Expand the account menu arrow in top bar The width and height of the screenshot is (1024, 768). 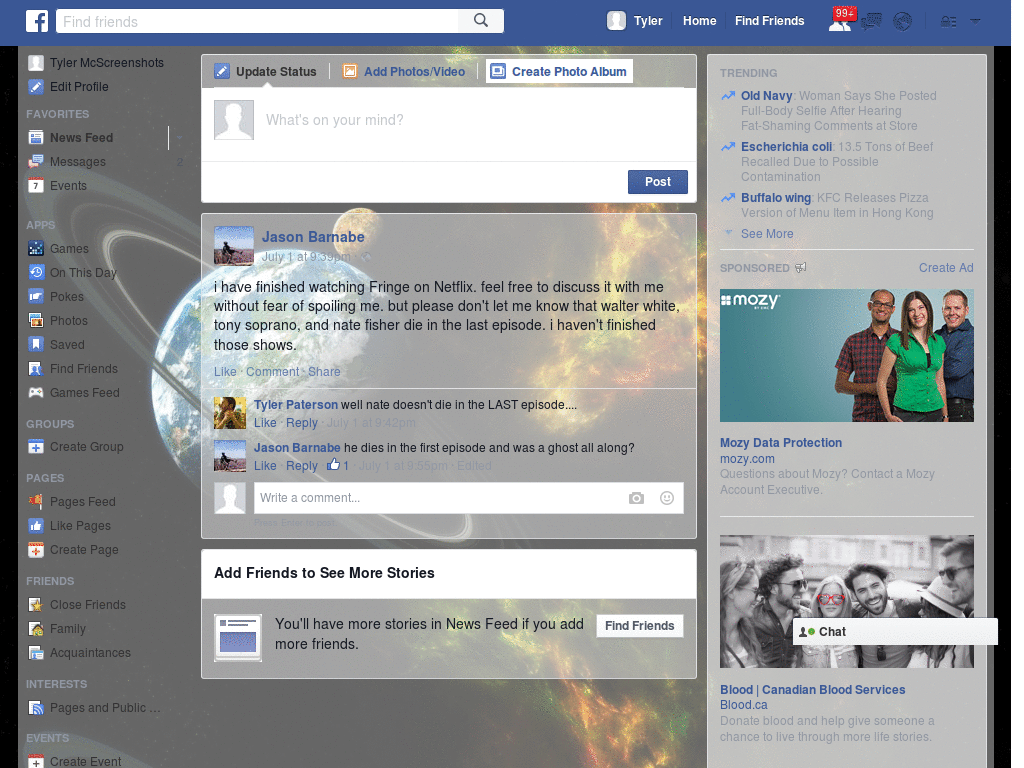pos(975,22)
